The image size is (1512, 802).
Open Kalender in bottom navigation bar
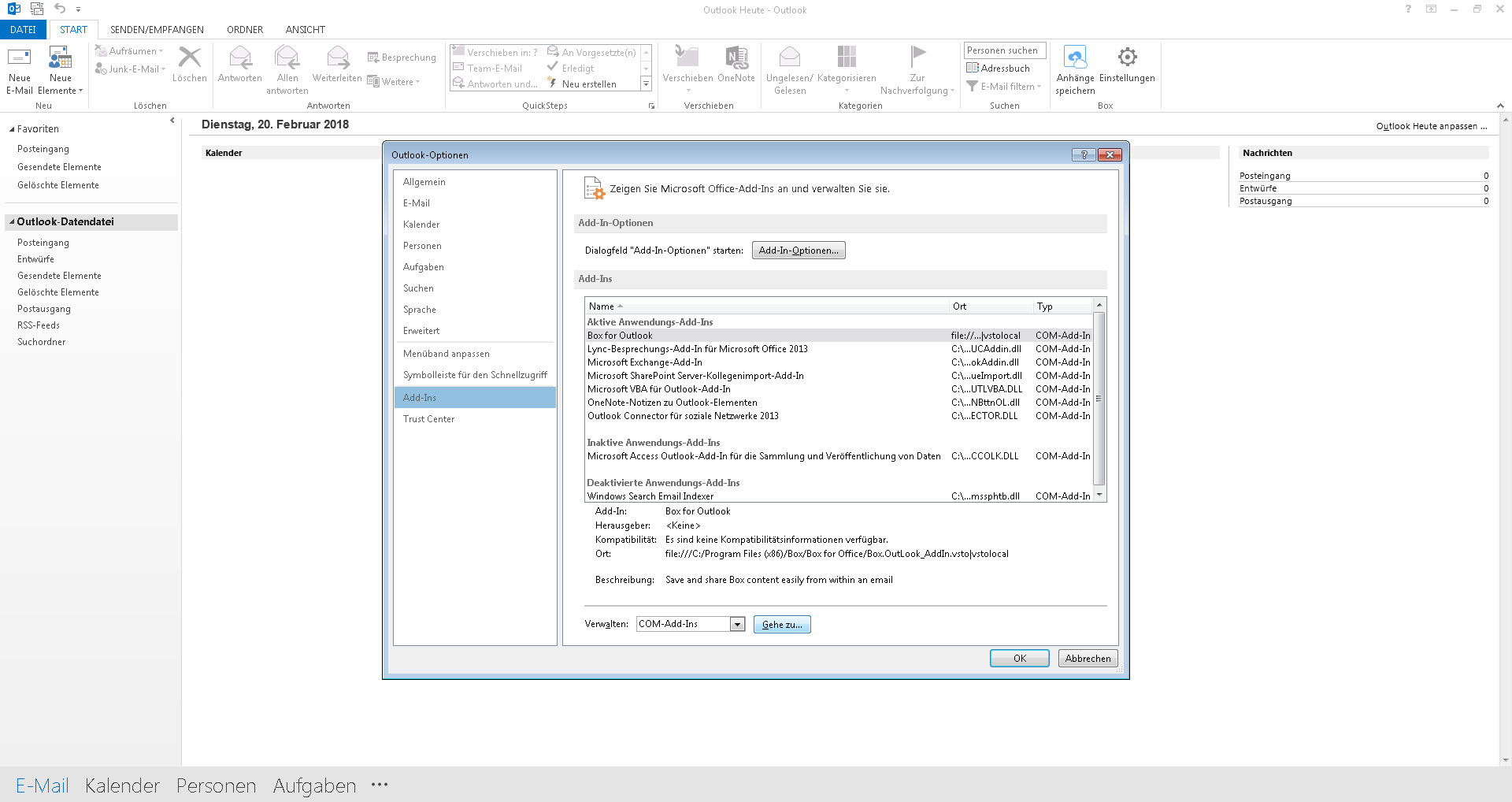tap(122, 785)
